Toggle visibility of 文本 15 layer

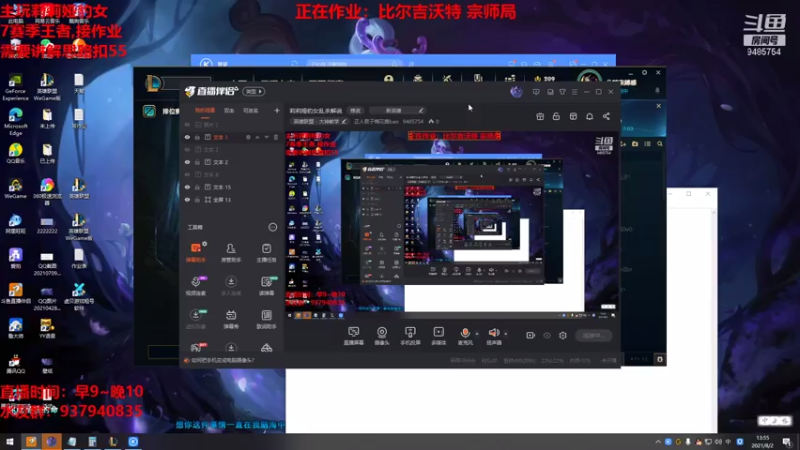[x=187, y=187]
